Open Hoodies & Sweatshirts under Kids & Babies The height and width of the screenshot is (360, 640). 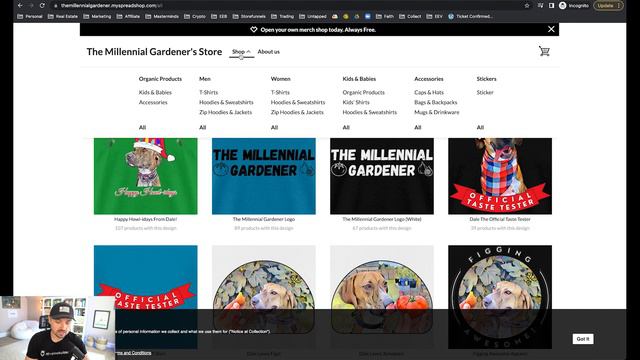tap(369, 112)
